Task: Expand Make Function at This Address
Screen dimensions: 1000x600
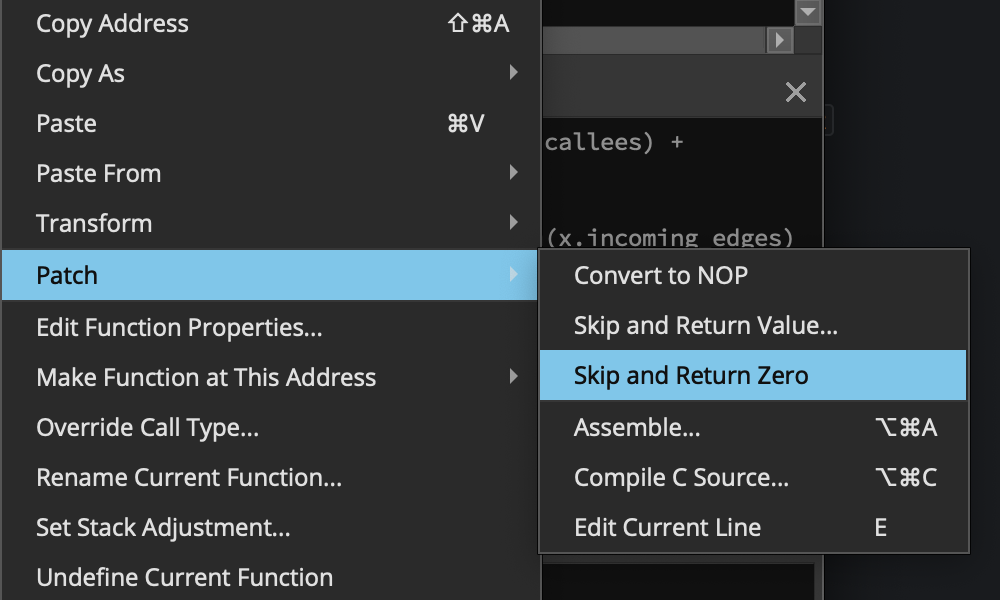Action: 206,377
